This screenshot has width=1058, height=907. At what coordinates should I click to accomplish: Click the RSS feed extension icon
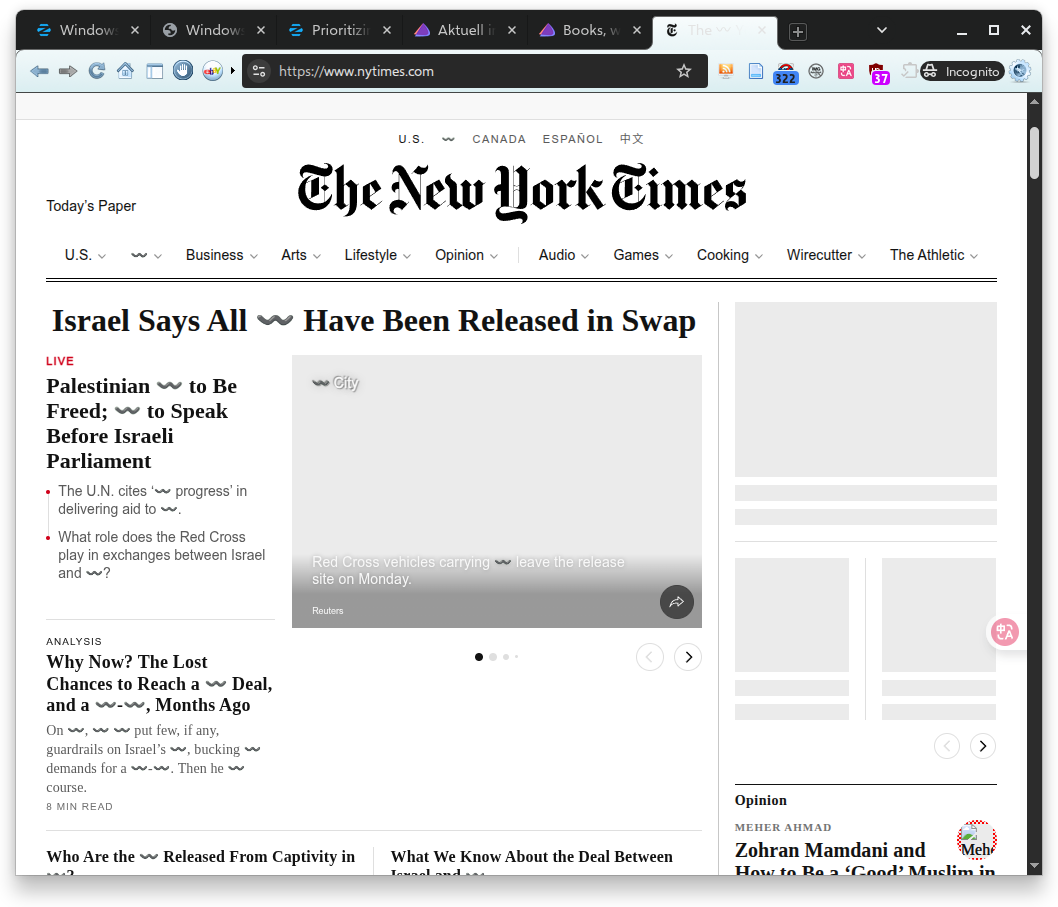pos(726,71)
